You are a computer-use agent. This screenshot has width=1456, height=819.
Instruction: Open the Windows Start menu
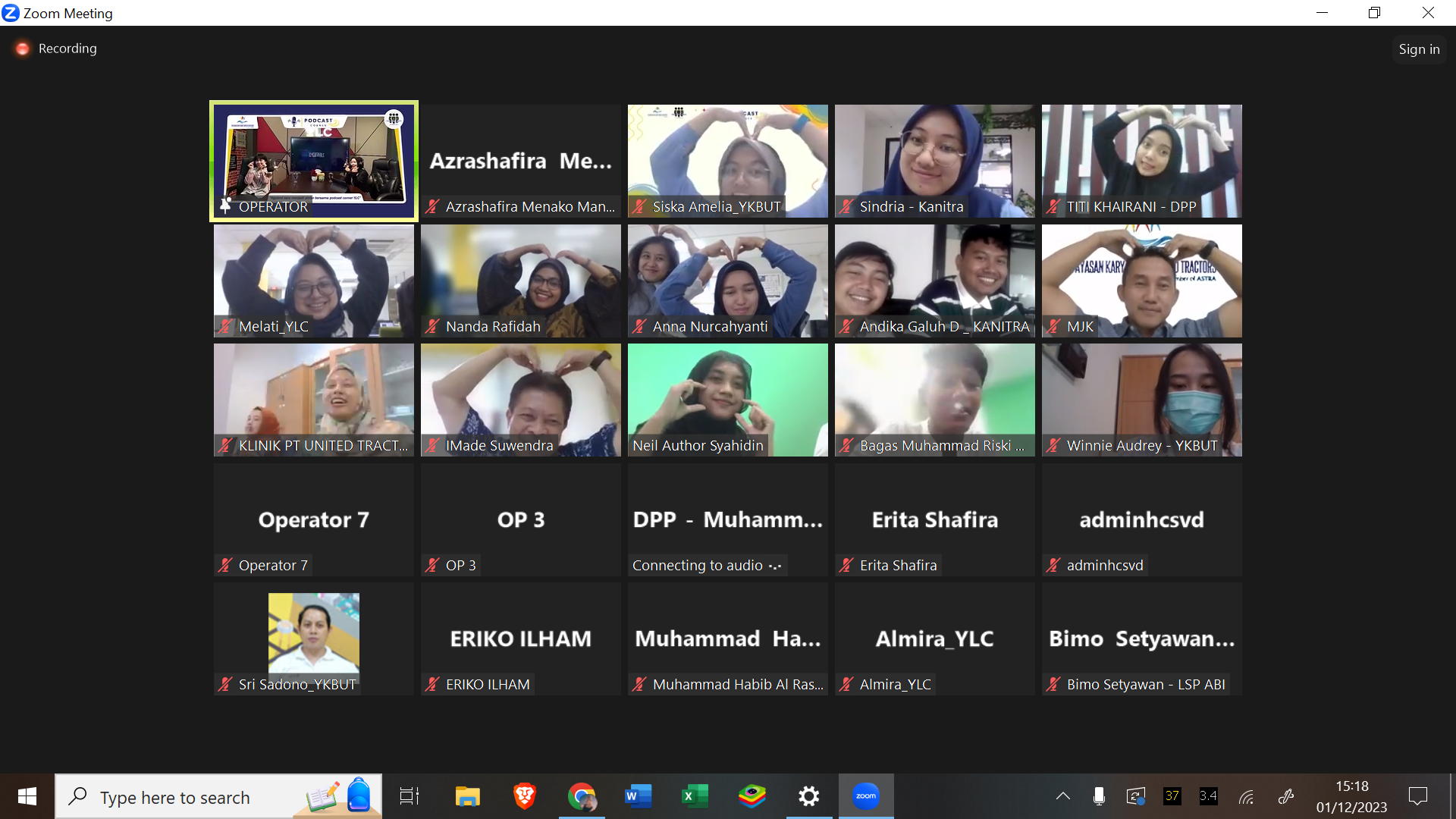[27, 796]
